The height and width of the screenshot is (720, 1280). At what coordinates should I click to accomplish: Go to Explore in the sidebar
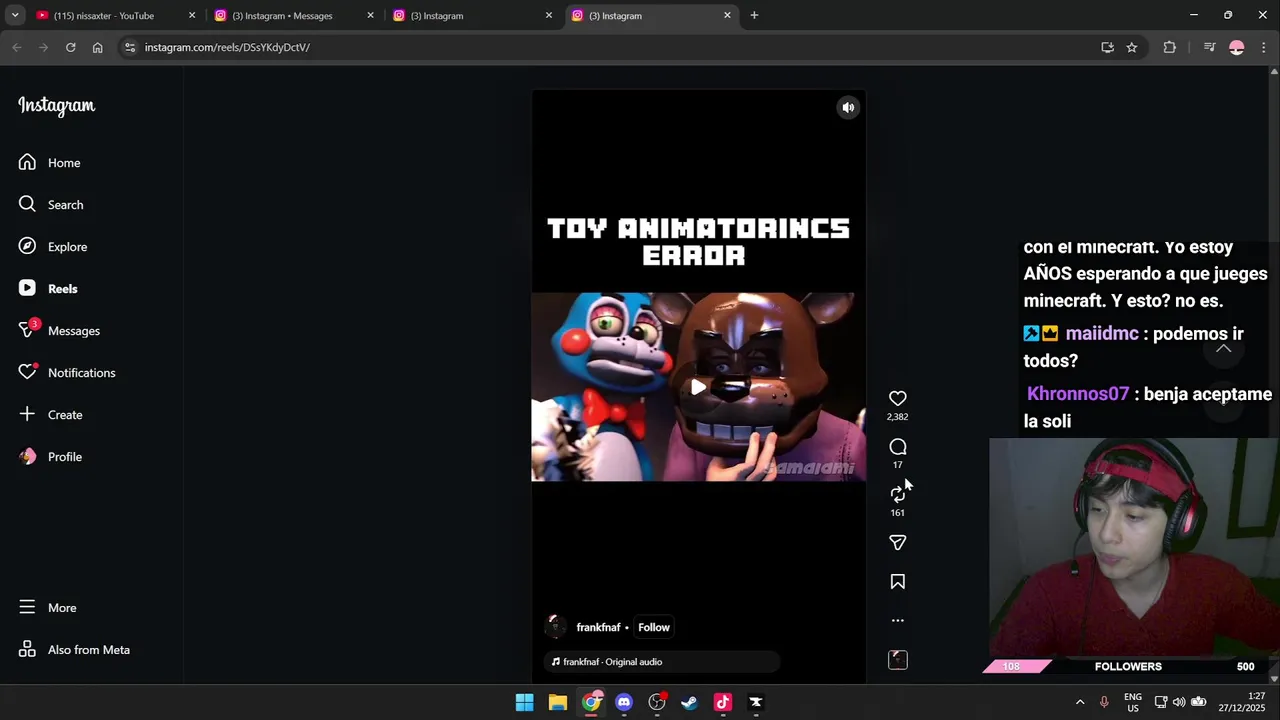click(x=53, y=247)
